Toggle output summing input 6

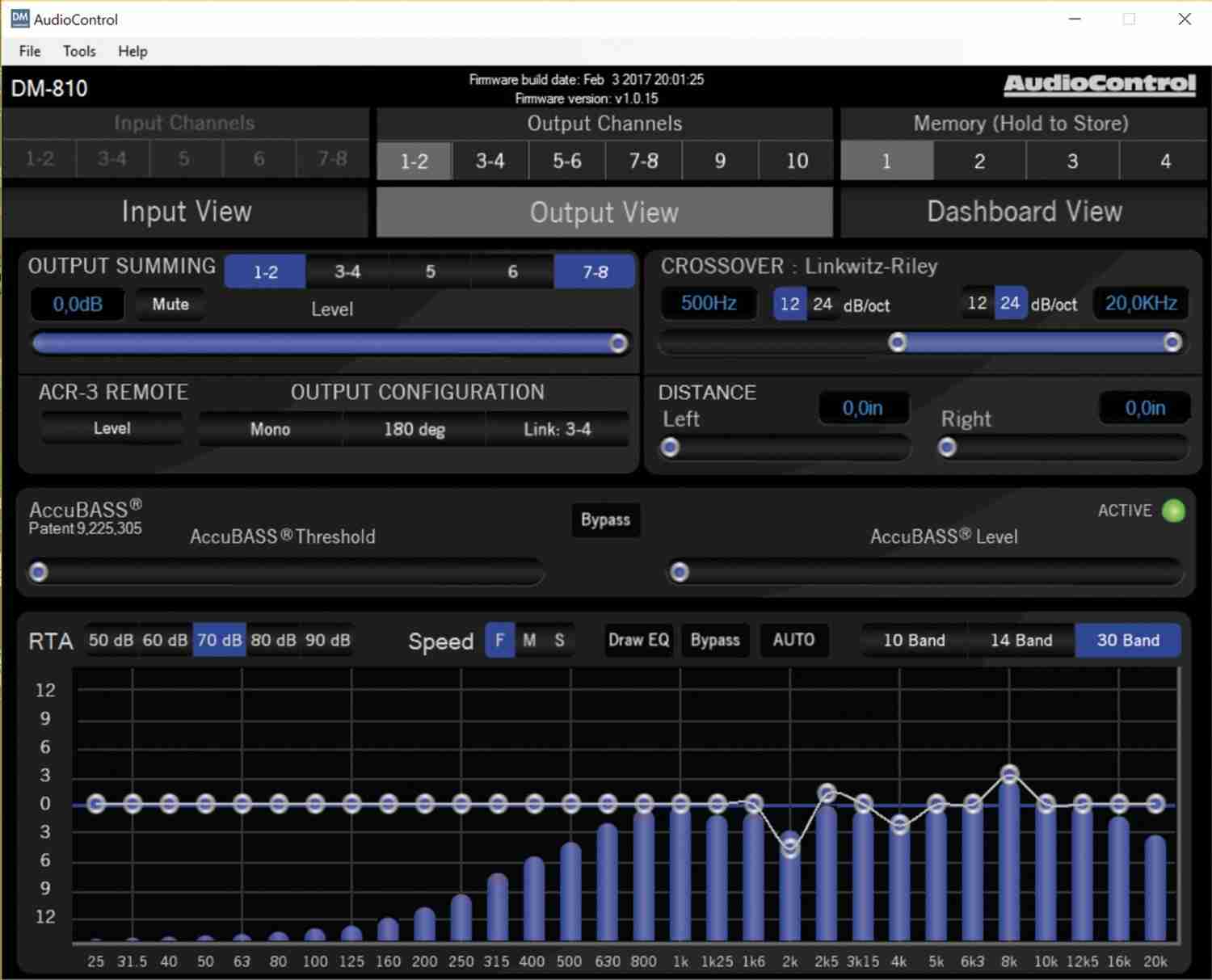(512, 272)
